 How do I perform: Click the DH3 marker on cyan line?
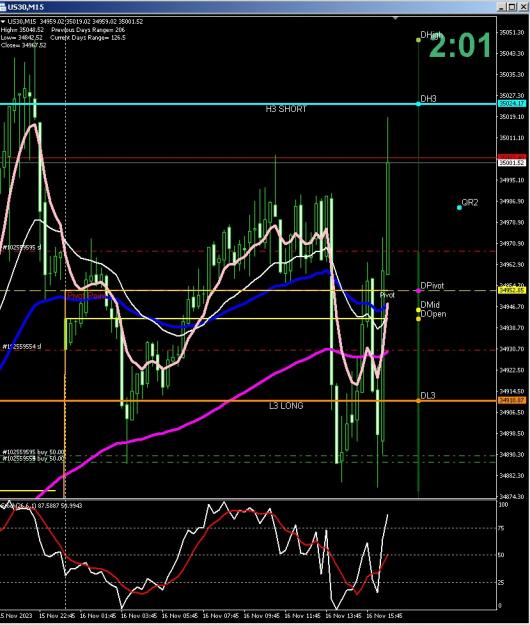(x=418, y=104)
